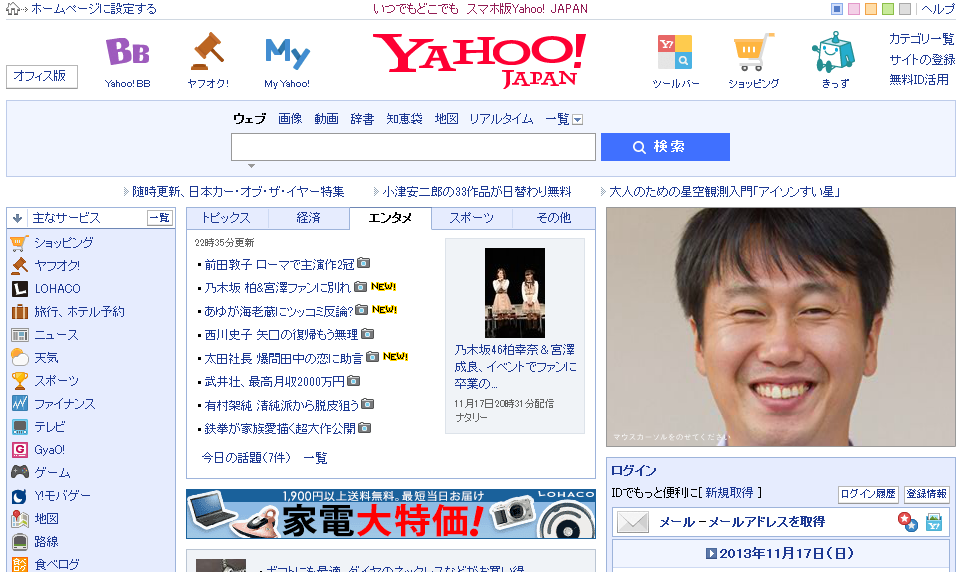962x572 pixels.
Task: Click the 地図 map icon in sidebar
Action: (20, 519)
